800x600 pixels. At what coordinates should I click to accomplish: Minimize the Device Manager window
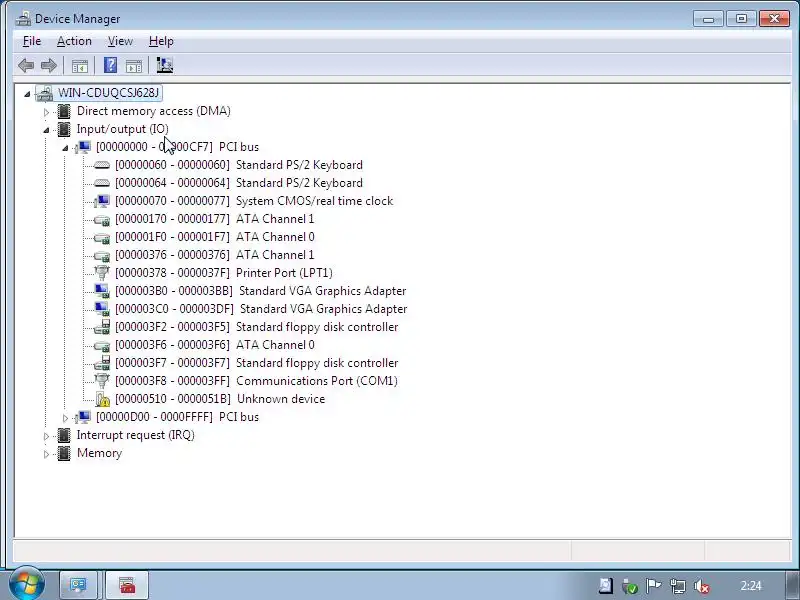click(708, 19)
